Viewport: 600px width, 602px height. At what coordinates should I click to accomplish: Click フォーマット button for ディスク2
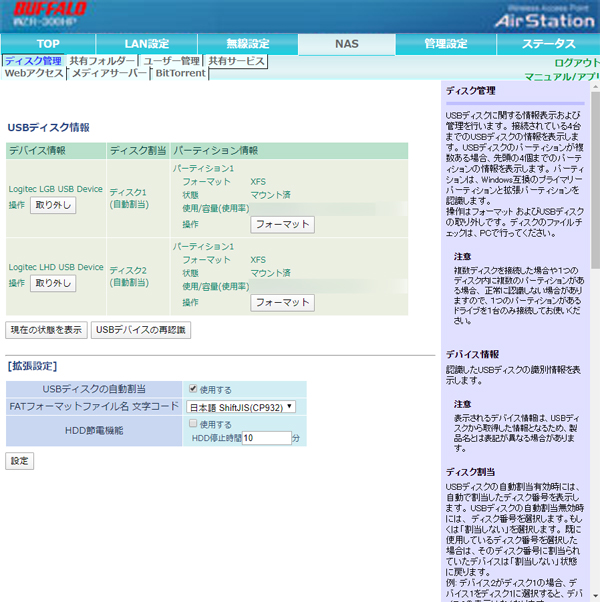[283, 303]
